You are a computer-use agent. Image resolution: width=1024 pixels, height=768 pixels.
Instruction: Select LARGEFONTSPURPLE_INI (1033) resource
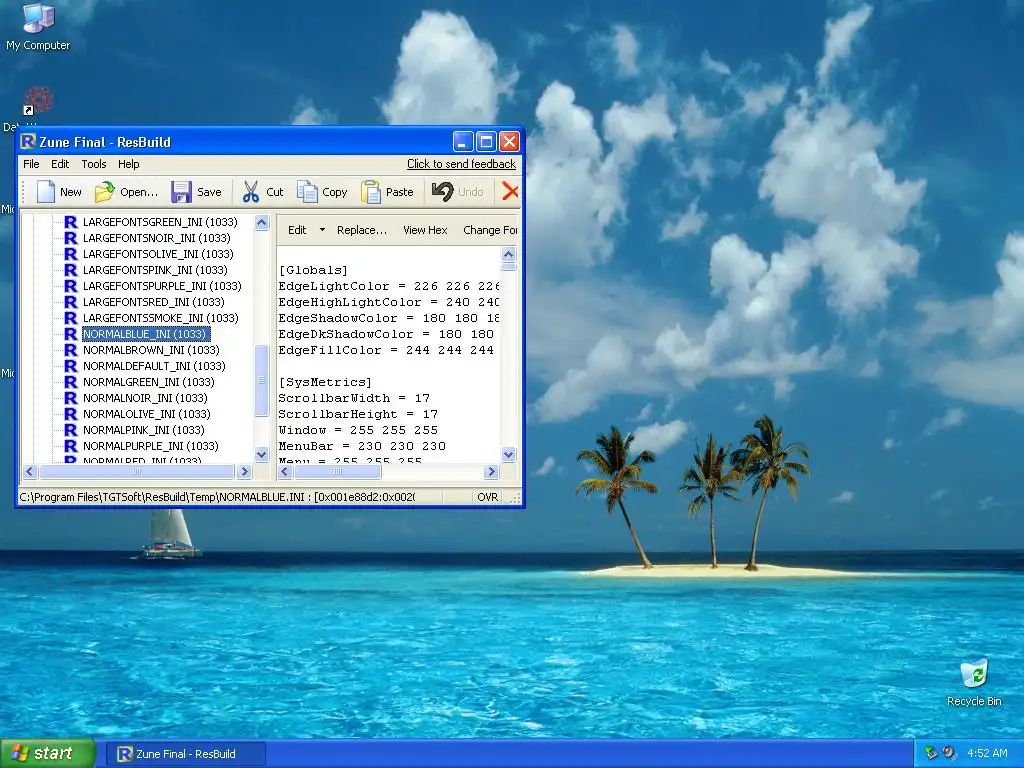pos(162,286)
